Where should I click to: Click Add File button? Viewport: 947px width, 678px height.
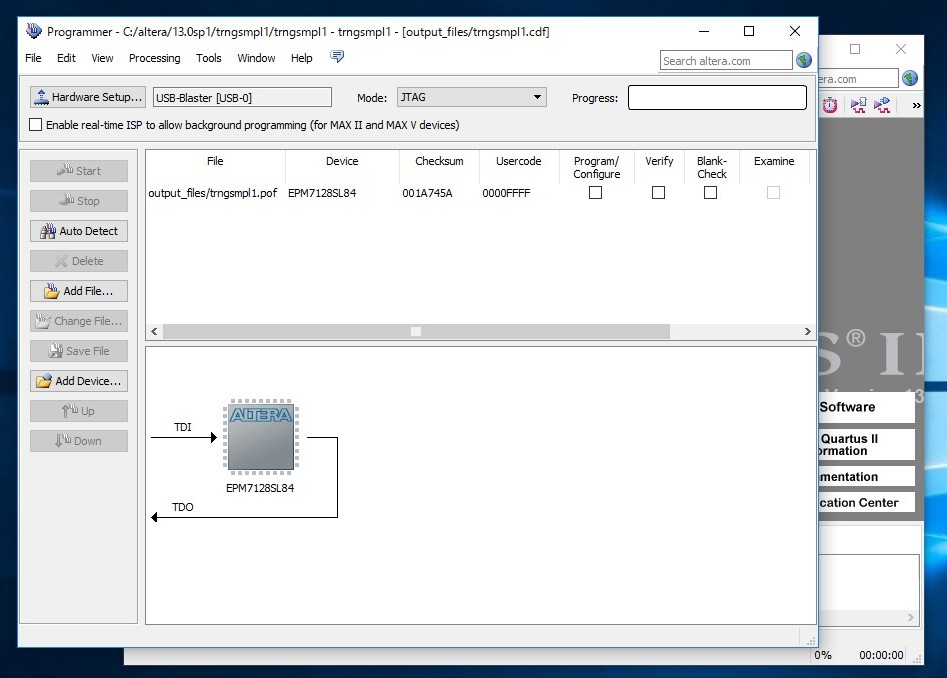(x=79, y=291)
